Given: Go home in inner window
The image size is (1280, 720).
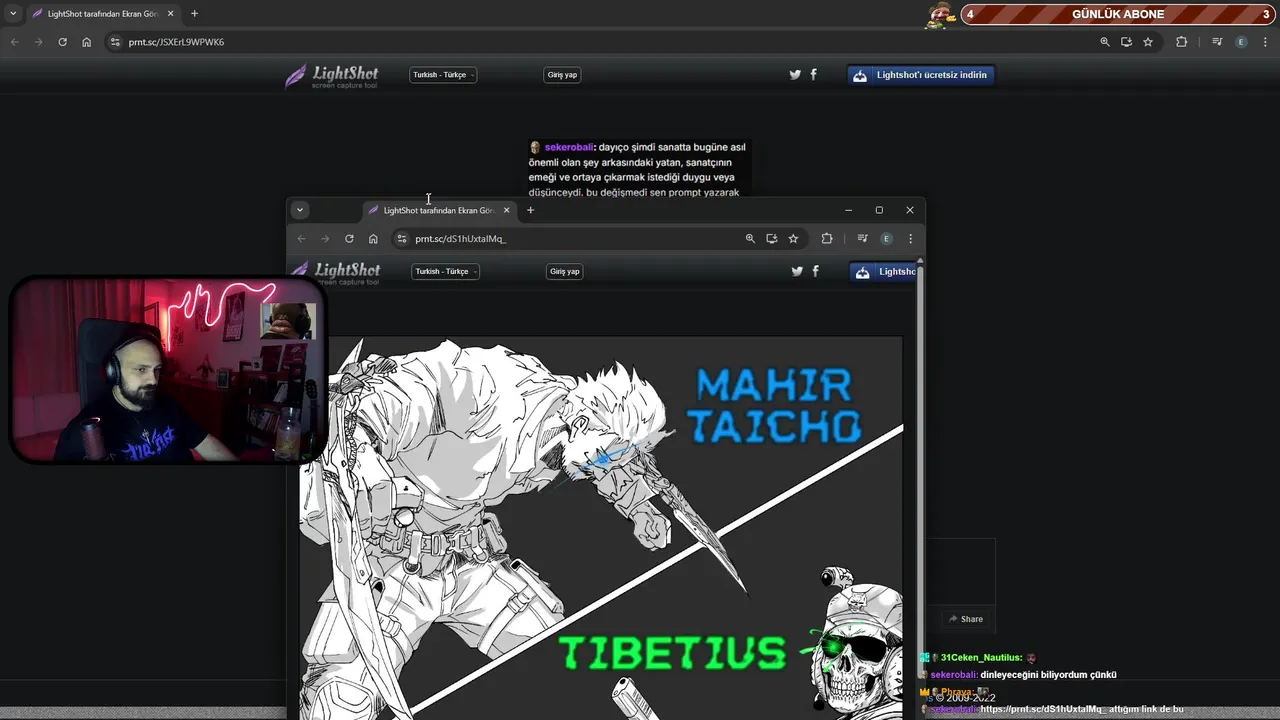Looking at the screenshot, I should click(373, 238).
